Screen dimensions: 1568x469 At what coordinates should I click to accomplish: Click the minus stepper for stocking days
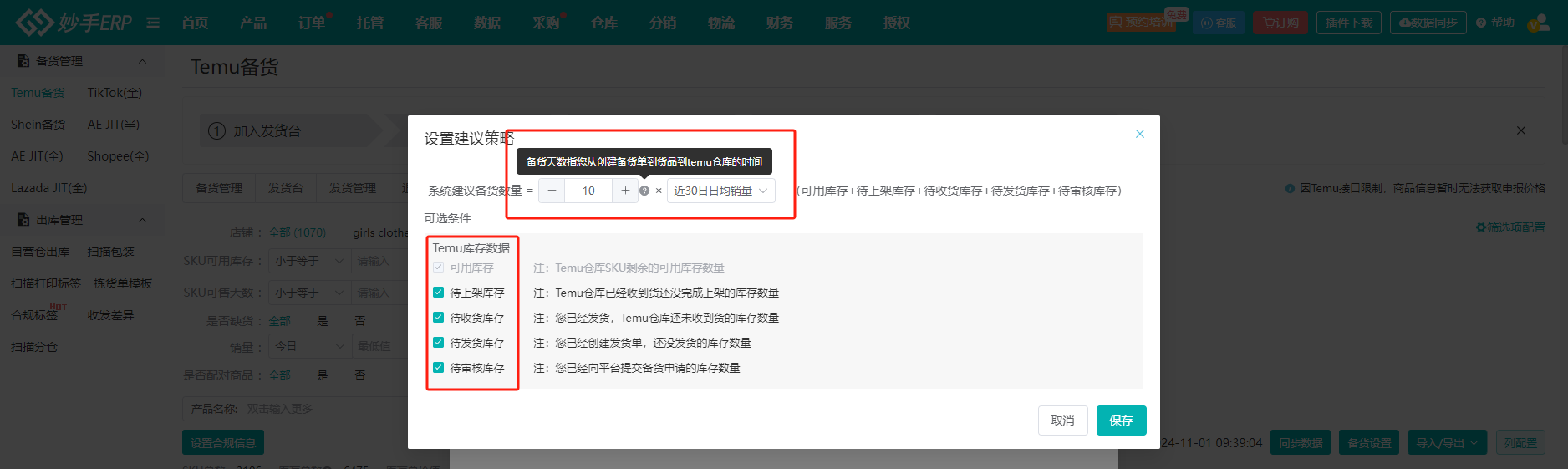coord(552,191)
